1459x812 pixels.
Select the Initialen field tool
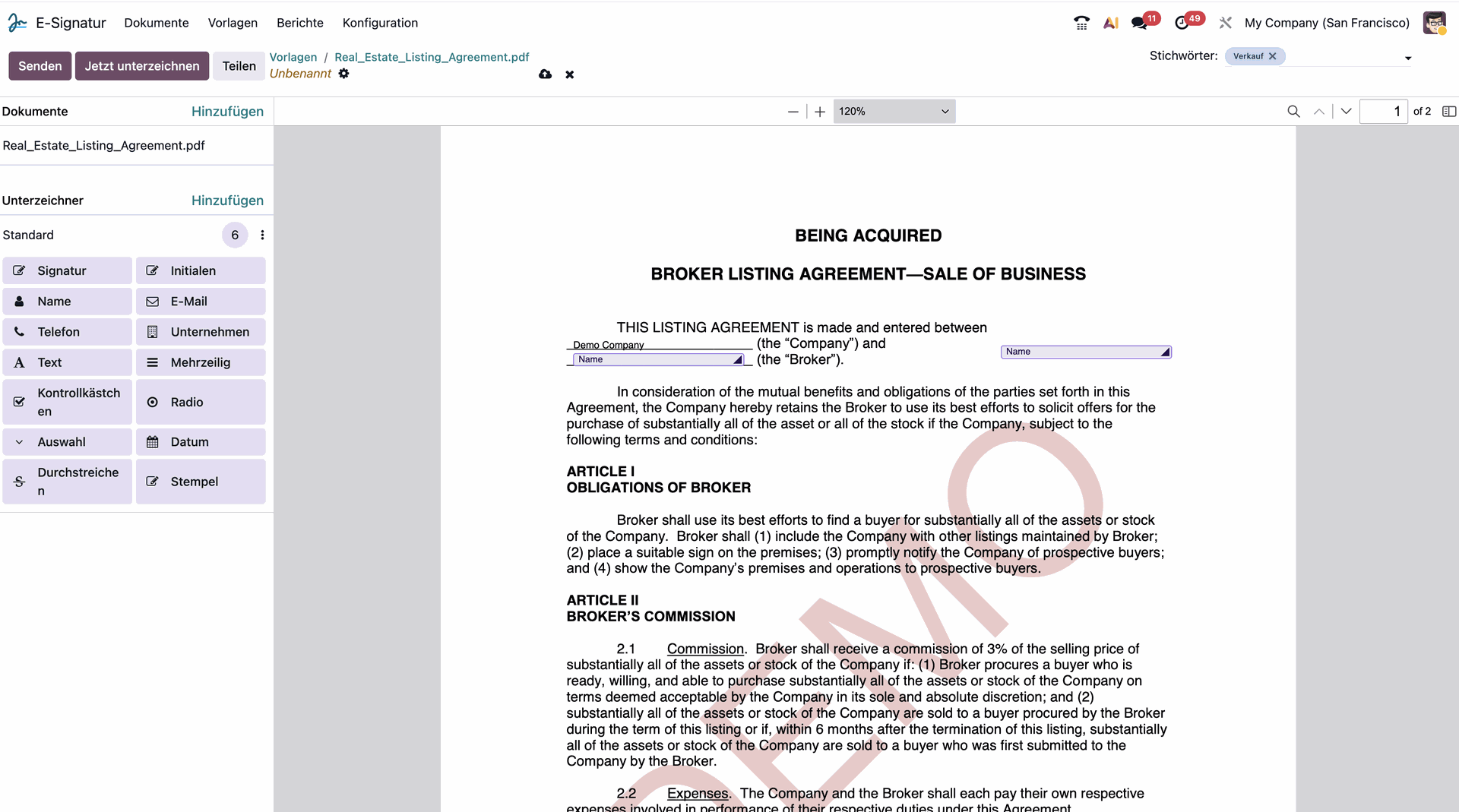(200, 270)
